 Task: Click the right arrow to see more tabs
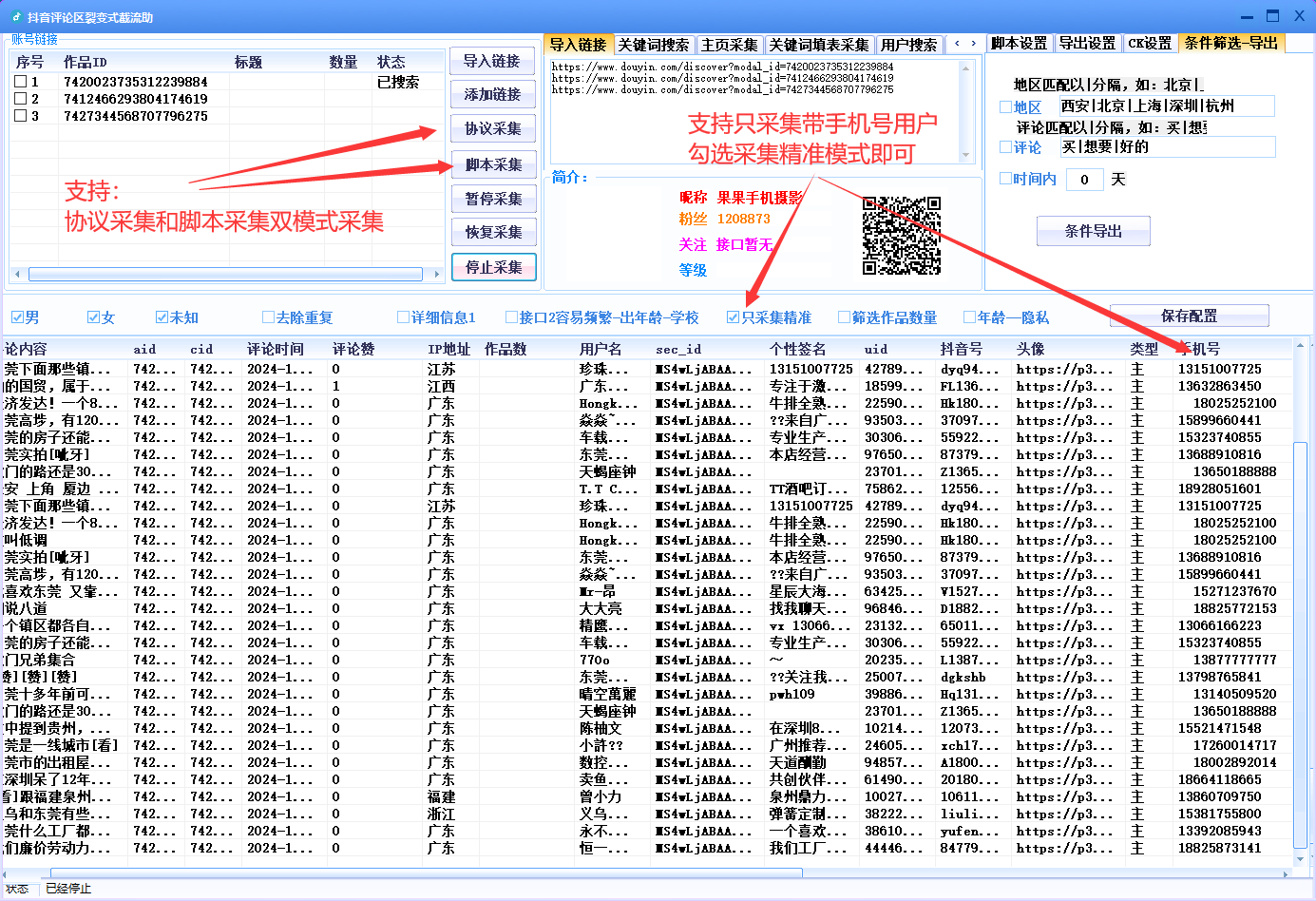[x=972, y=44]
